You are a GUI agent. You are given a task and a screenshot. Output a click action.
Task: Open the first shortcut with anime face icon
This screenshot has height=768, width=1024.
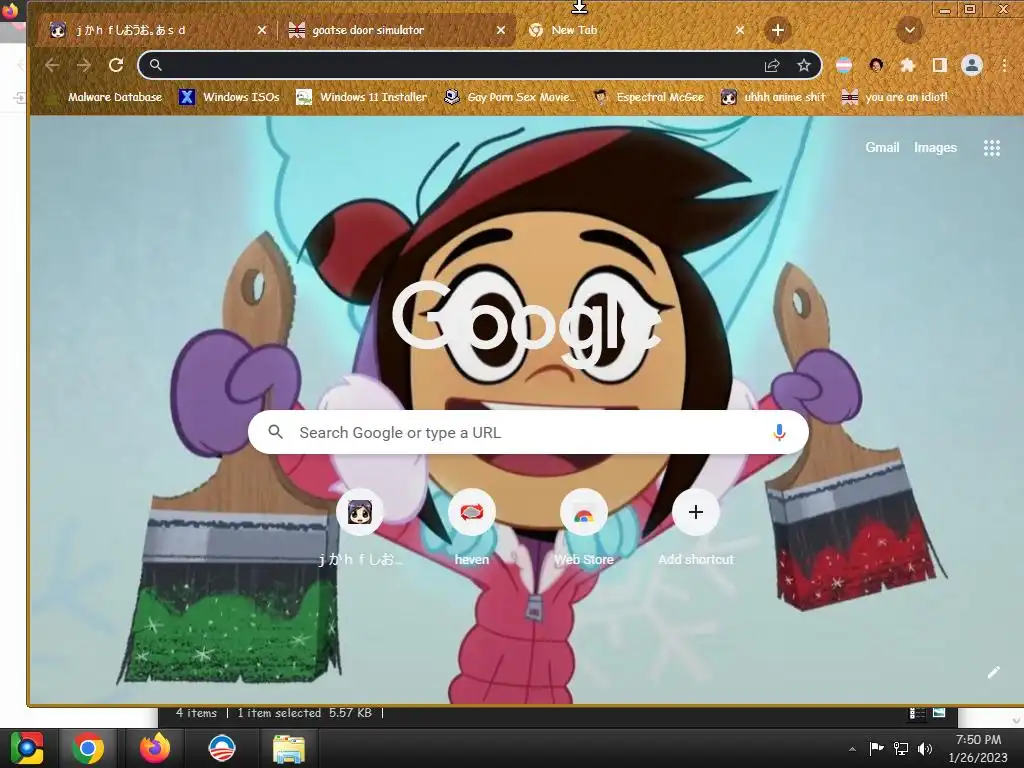360,527
